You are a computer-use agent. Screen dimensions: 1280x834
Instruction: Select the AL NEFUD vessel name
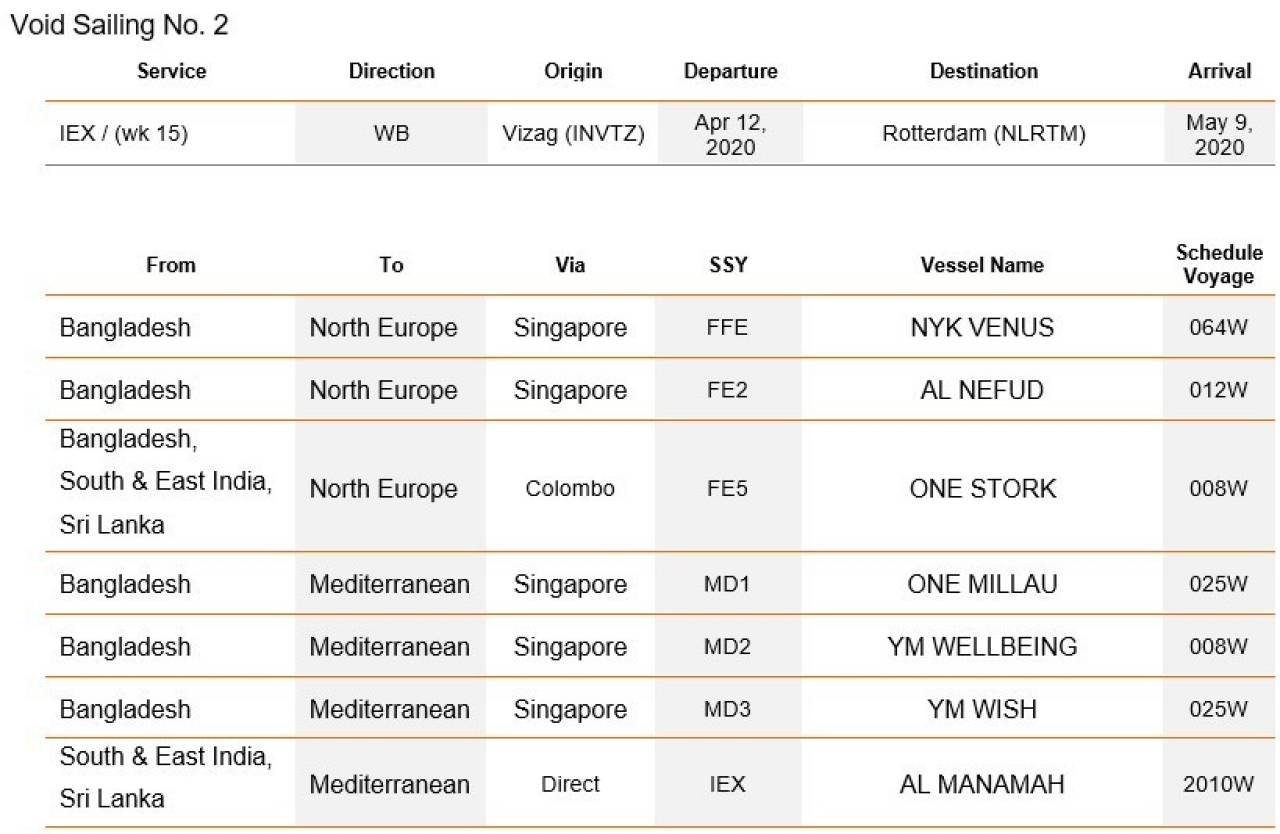click(x=982, y=390)
